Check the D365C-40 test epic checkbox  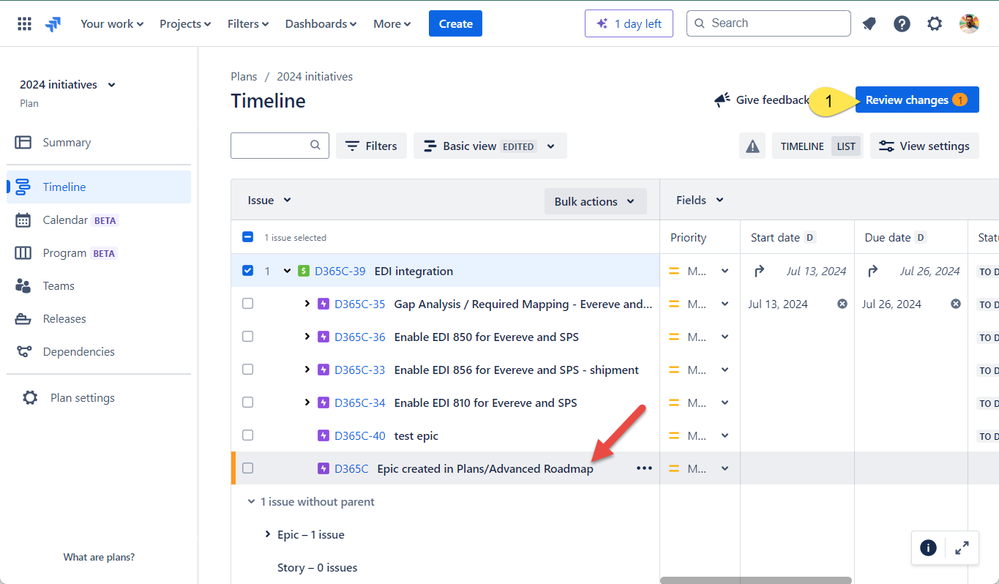(x=248, y=436)
